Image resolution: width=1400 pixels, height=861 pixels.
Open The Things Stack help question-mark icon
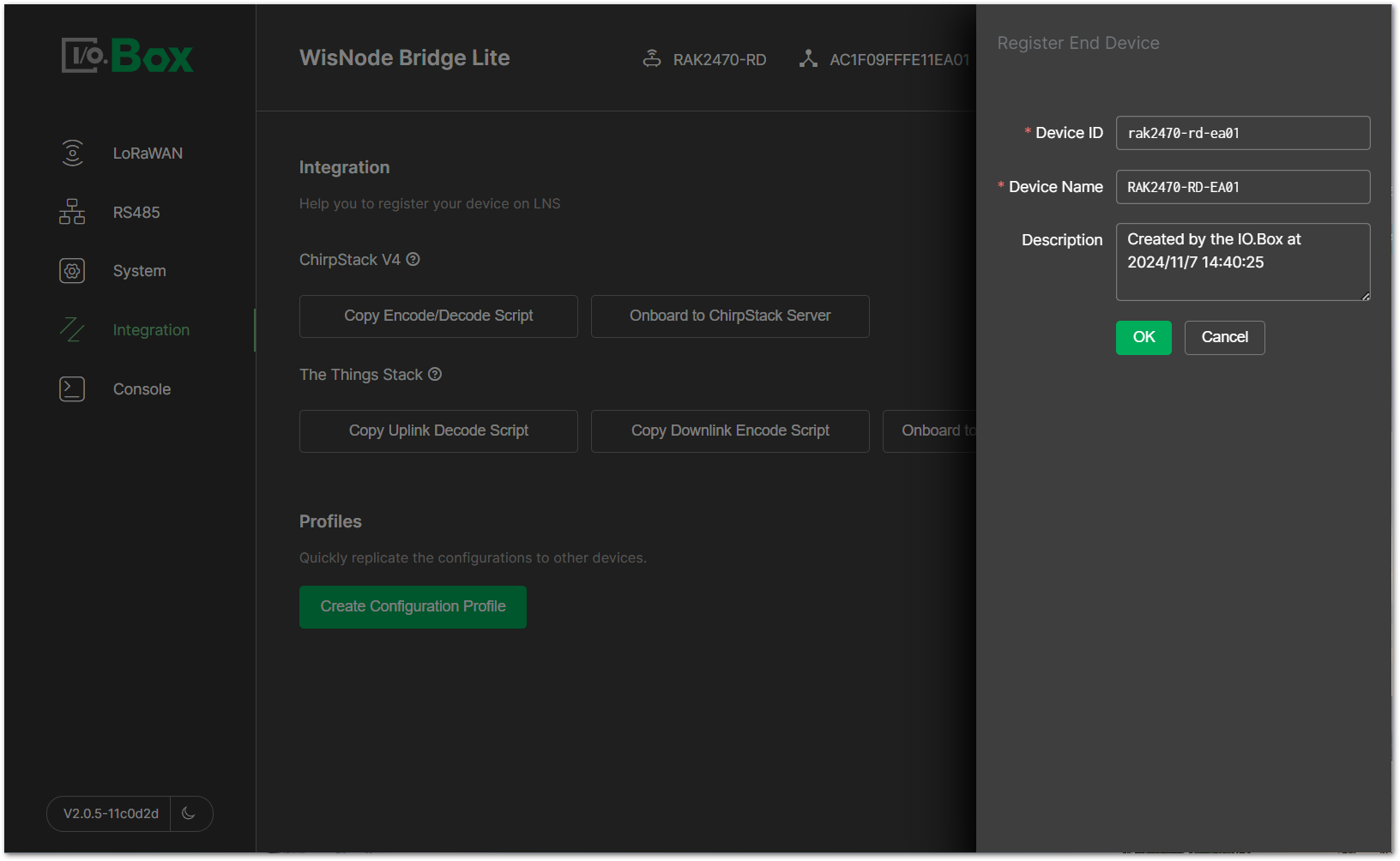click(x=435, y=374)
